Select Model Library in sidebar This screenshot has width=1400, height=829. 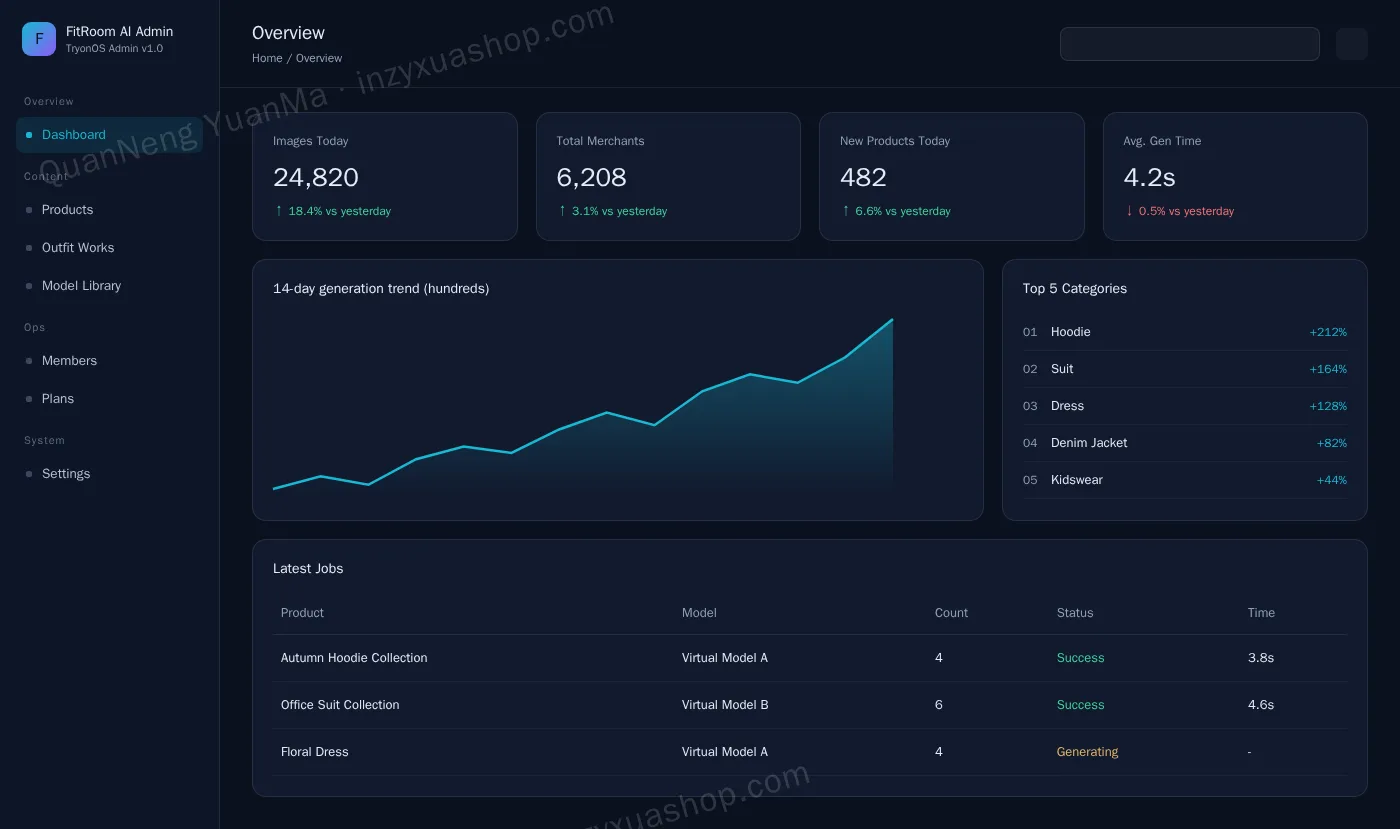pyautogui.click(x=109, y=286)
